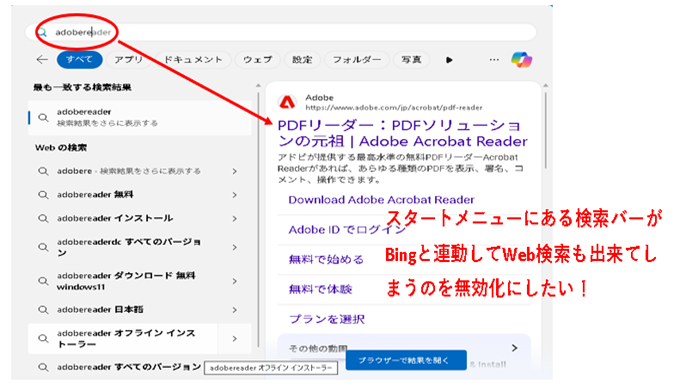Screen dimensions: 680x390
Task: Expand the 'adobereader オフライン インストーラー' chevron
Action: pos(235,338)
